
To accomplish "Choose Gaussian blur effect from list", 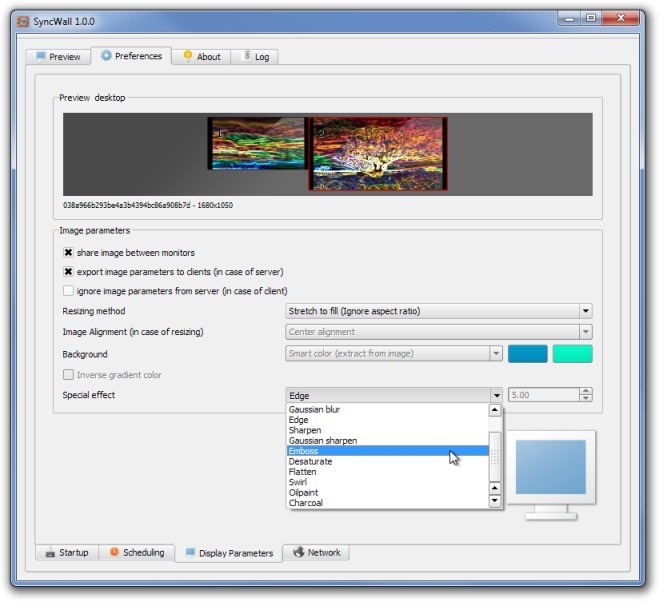I will [387, 409].
